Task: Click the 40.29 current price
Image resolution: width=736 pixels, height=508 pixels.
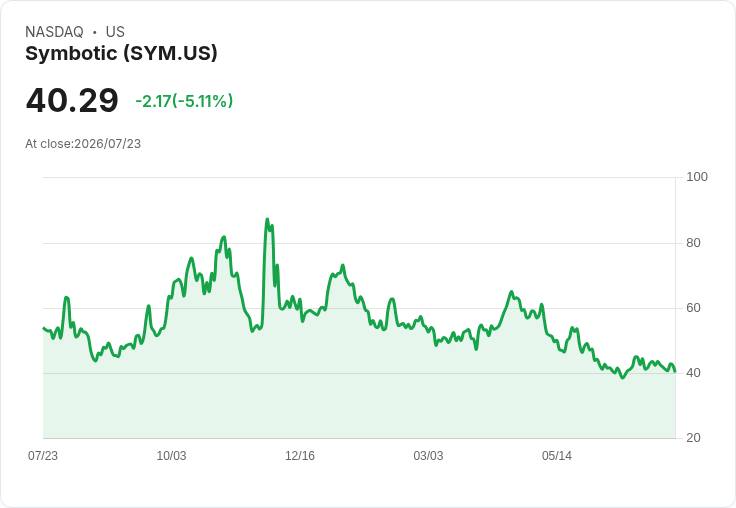Action: click(x=72, y=100)
